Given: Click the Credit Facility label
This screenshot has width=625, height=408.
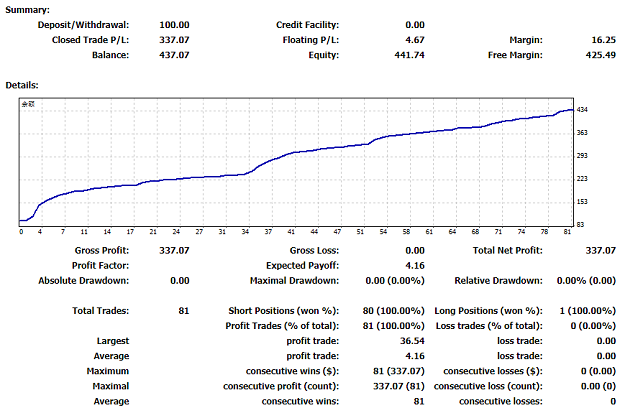Looking at the screenshot, I should (307, 24).
